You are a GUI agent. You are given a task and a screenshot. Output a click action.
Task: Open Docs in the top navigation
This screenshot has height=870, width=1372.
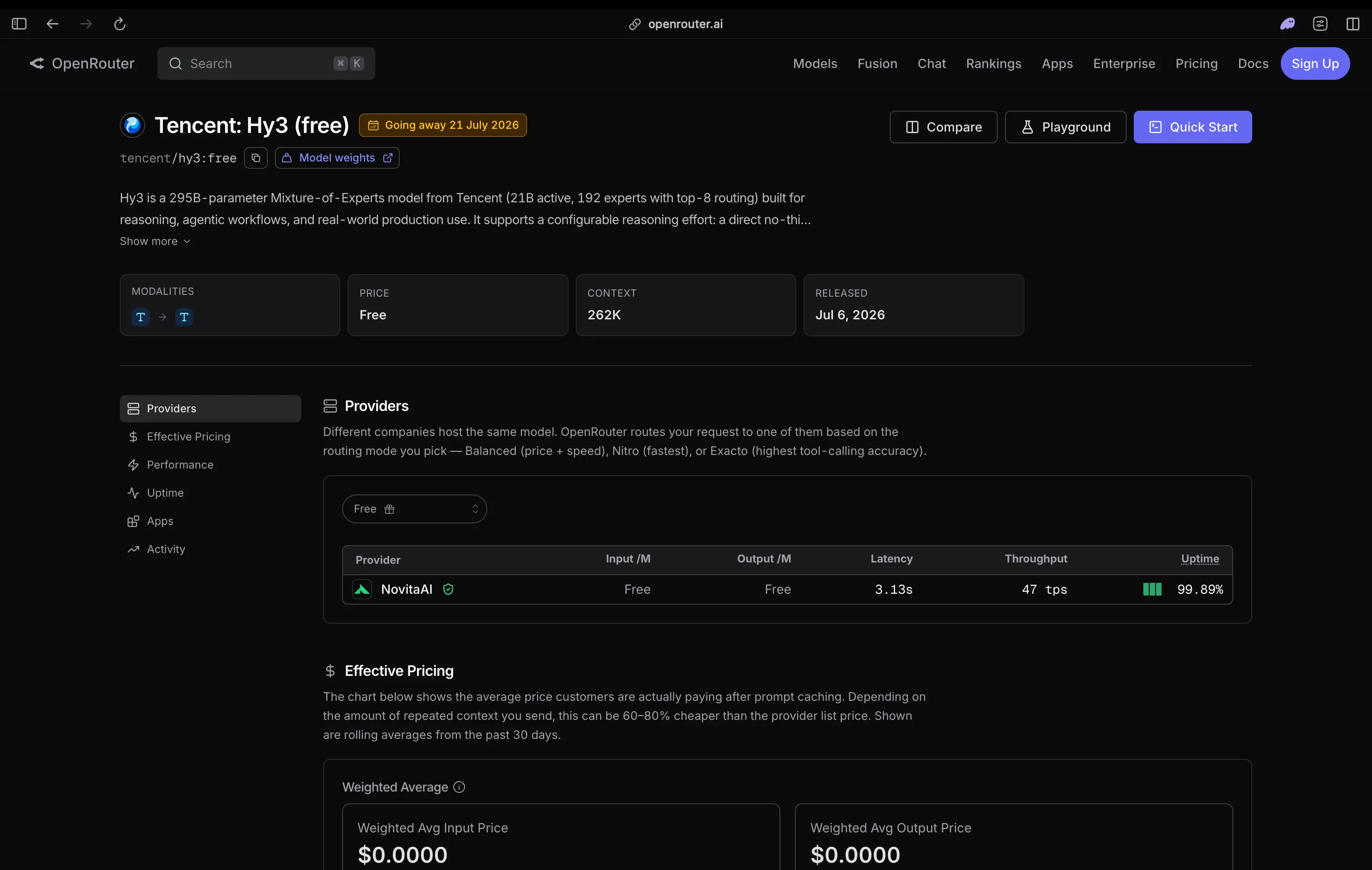click(x=1253, y=63)
